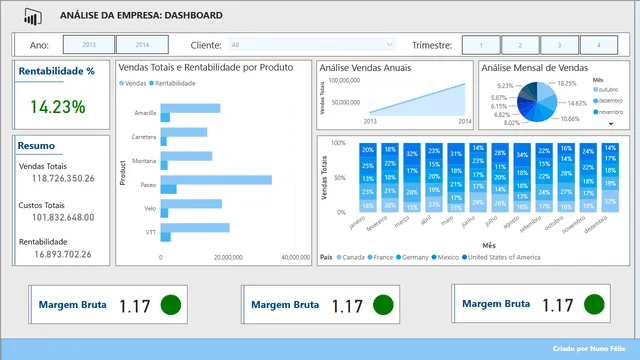Click United States of America legend item
This screenshot has width=640, height=360.
(501, 257)
